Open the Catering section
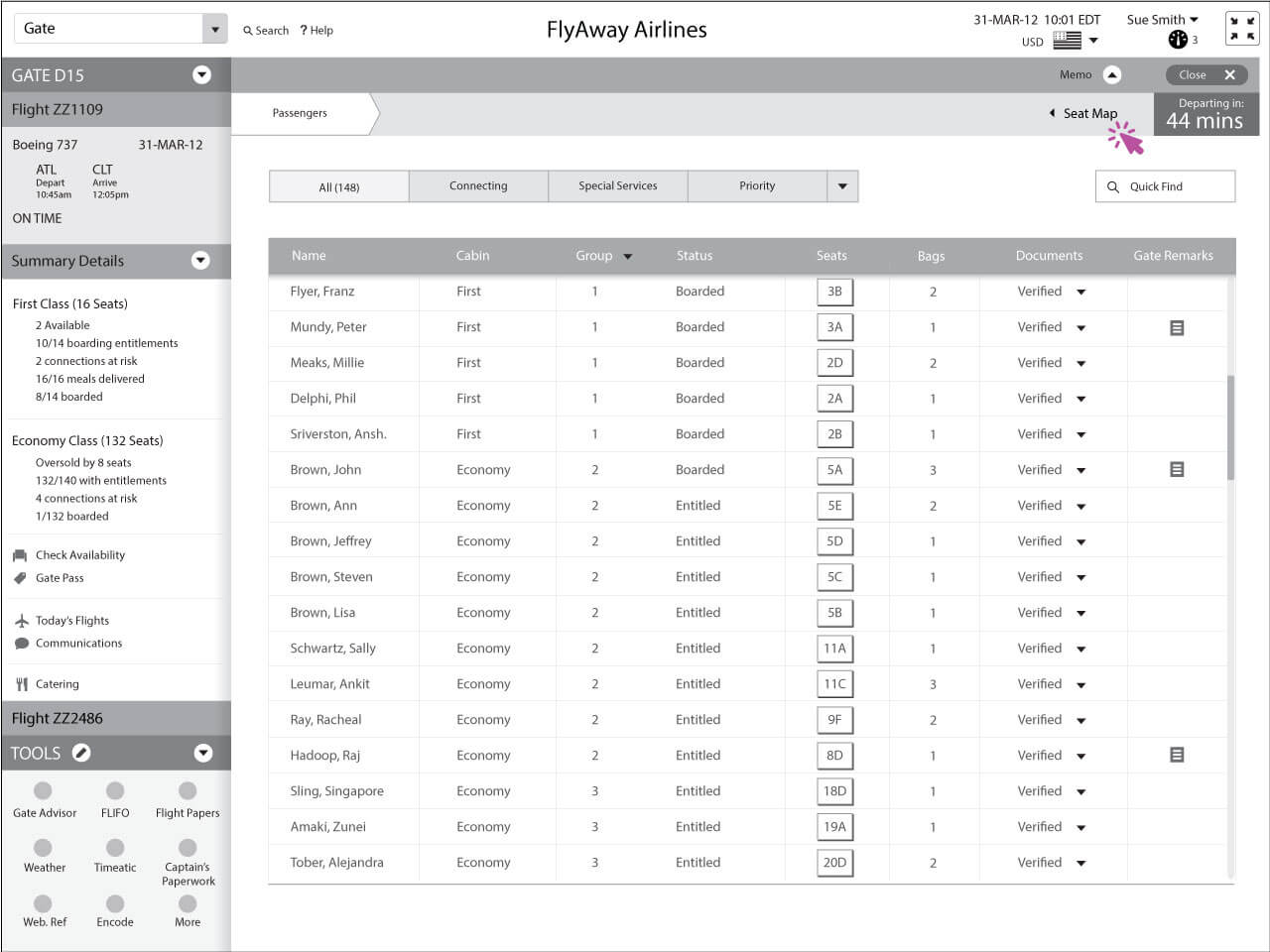The width and height of the screenshot is (1270, 952). coord(58,683)
